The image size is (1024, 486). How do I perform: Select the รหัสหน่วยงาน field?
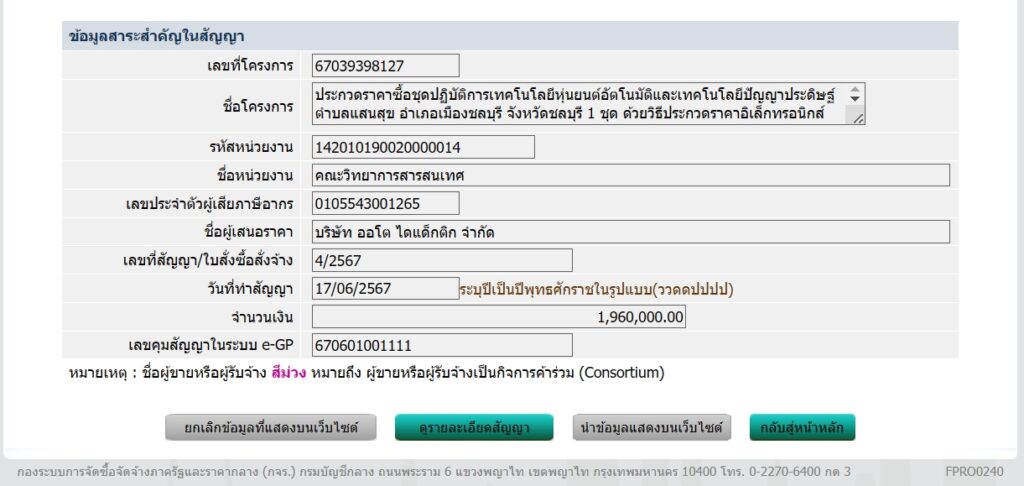pos(423,147)
